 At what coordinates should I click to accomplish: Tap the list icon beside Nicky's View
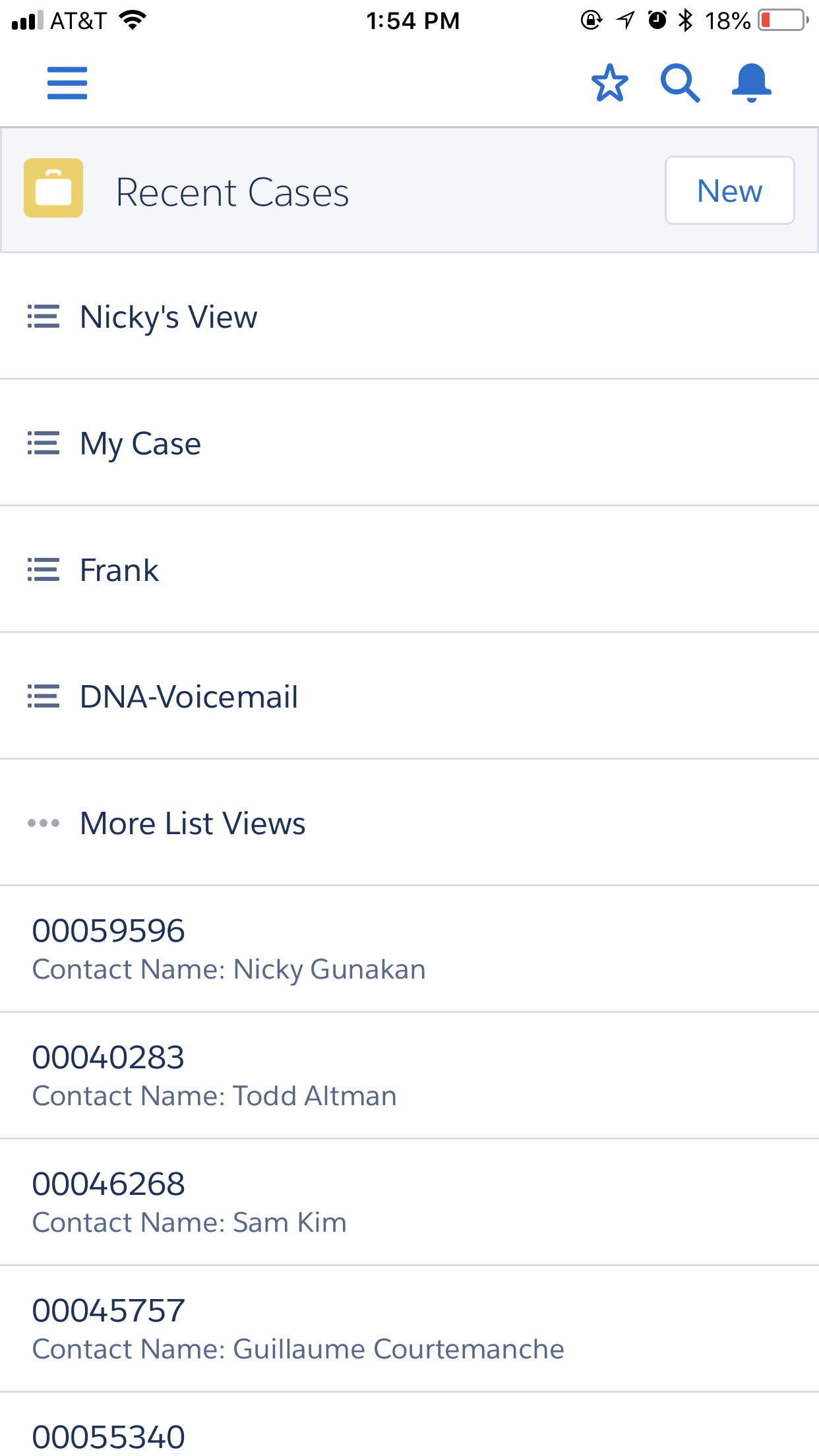44,317
